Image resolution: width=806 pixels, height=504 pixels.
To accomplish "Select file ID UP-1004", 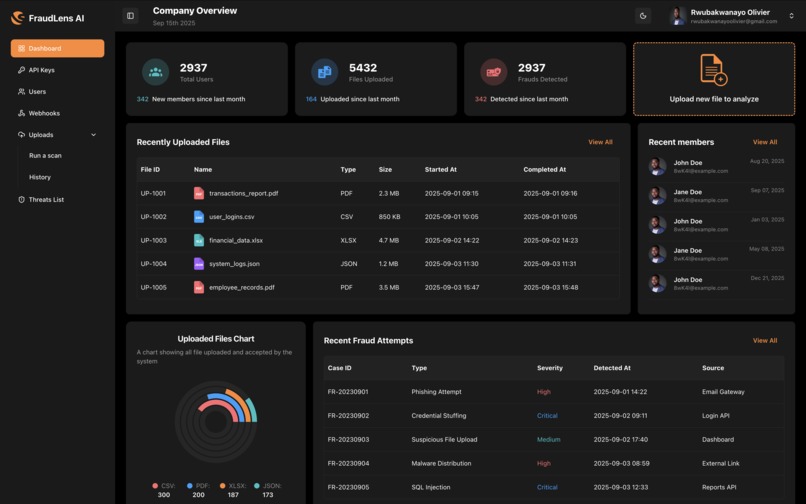I will (154, 264).
